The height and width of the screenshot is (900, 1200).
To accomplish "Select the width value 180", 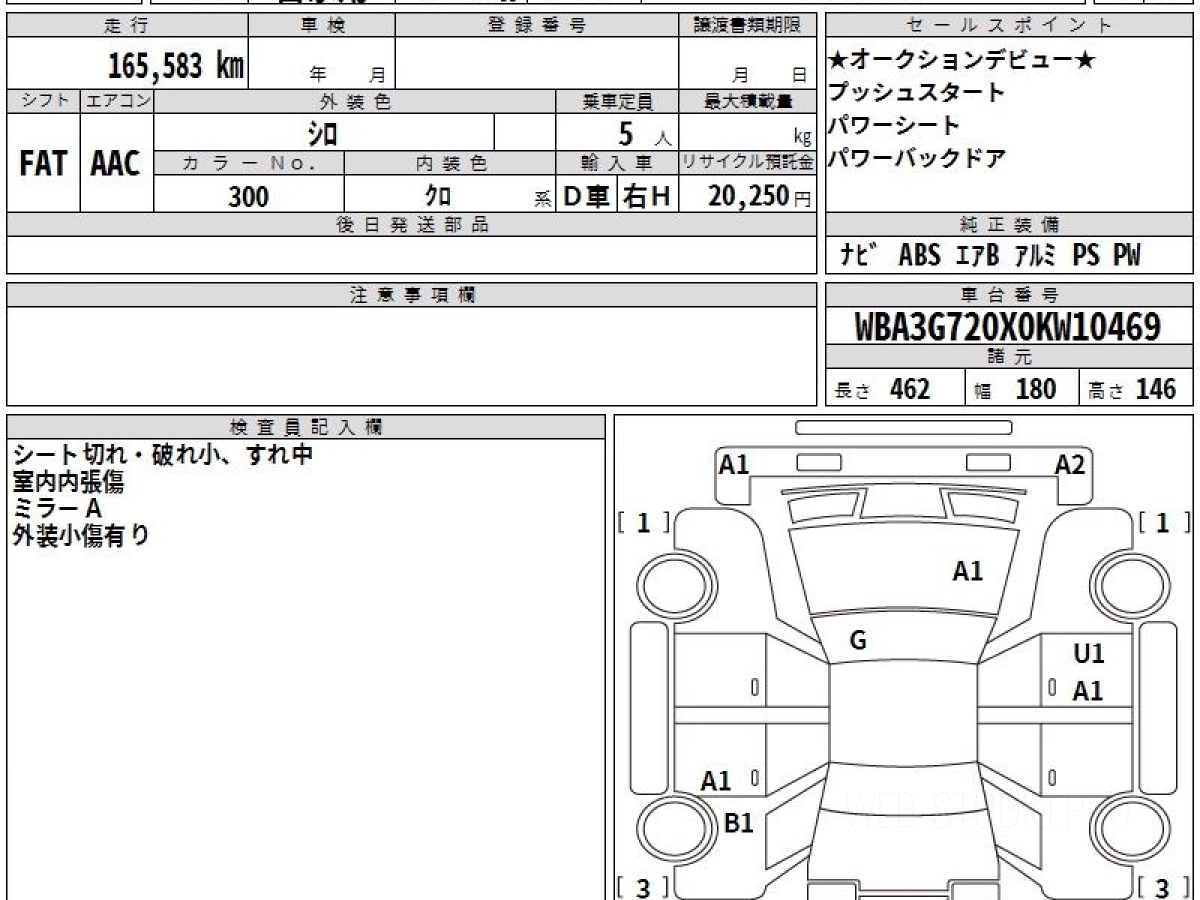I will pos(1035,389).
